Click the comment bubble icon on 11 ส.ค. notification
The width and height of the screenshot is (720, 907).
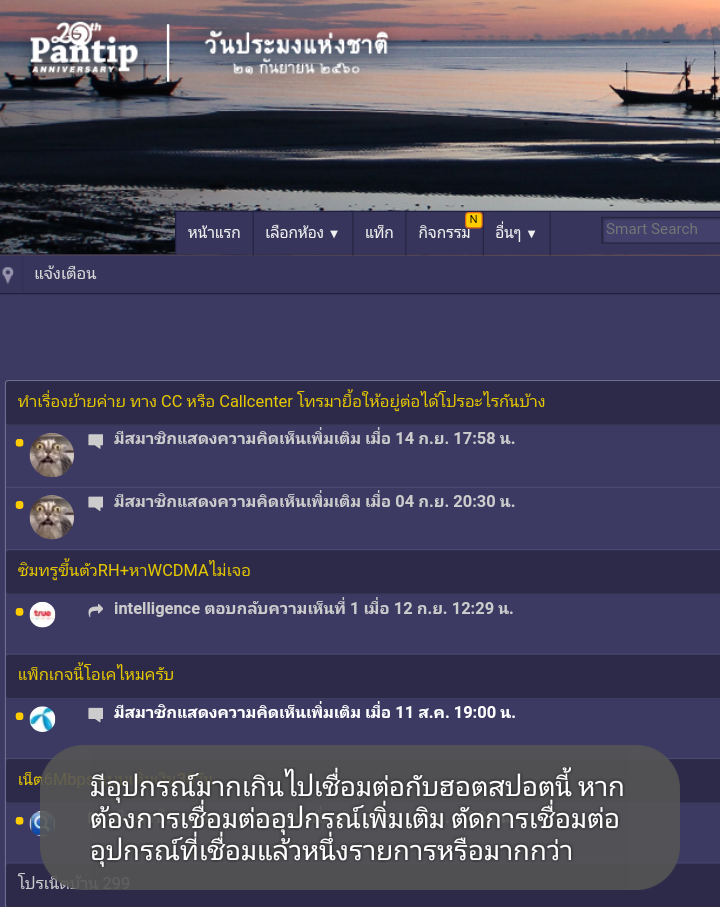(95, 714)
